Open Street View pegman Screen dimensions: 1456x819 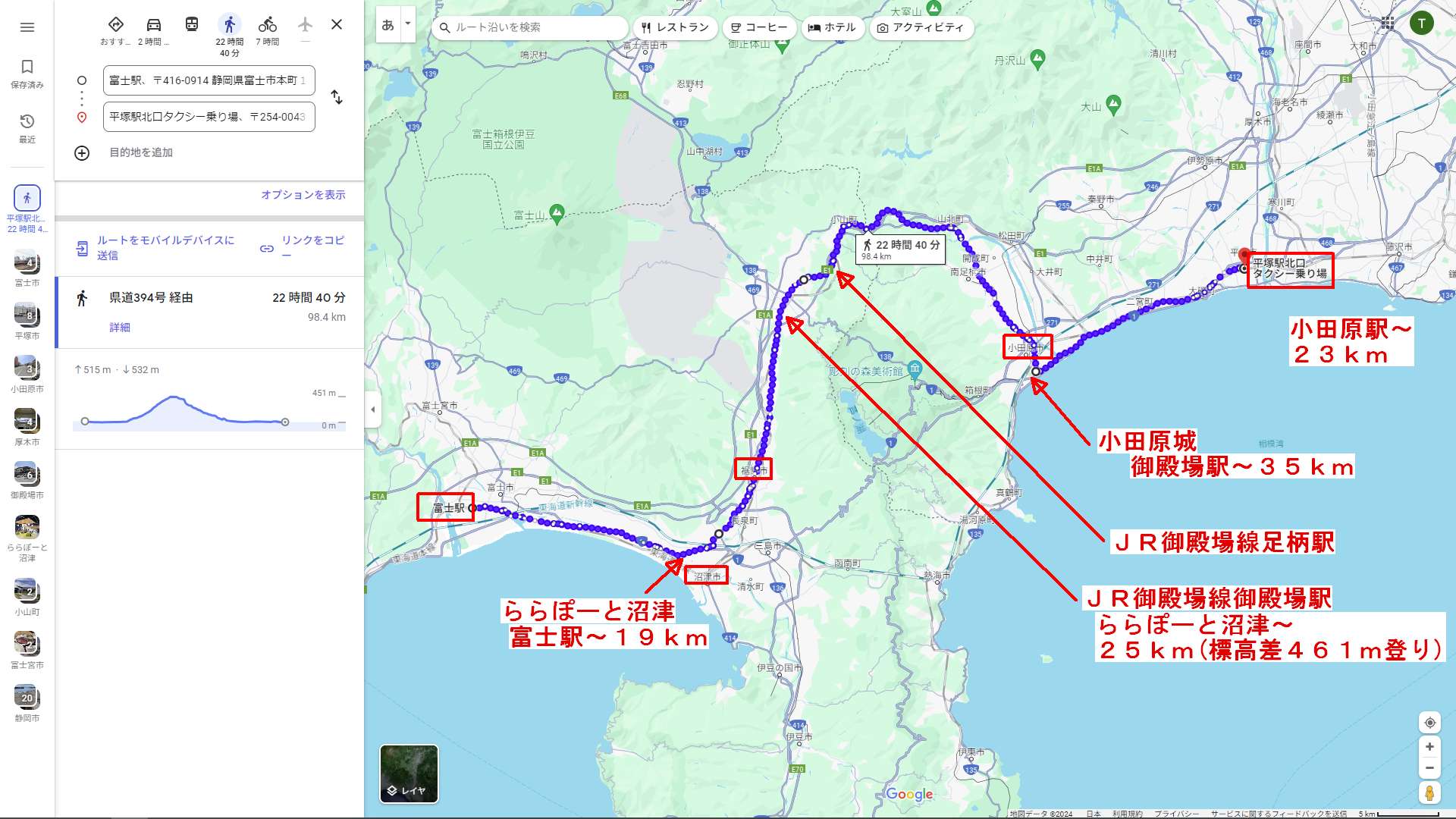click(1429, 793)
